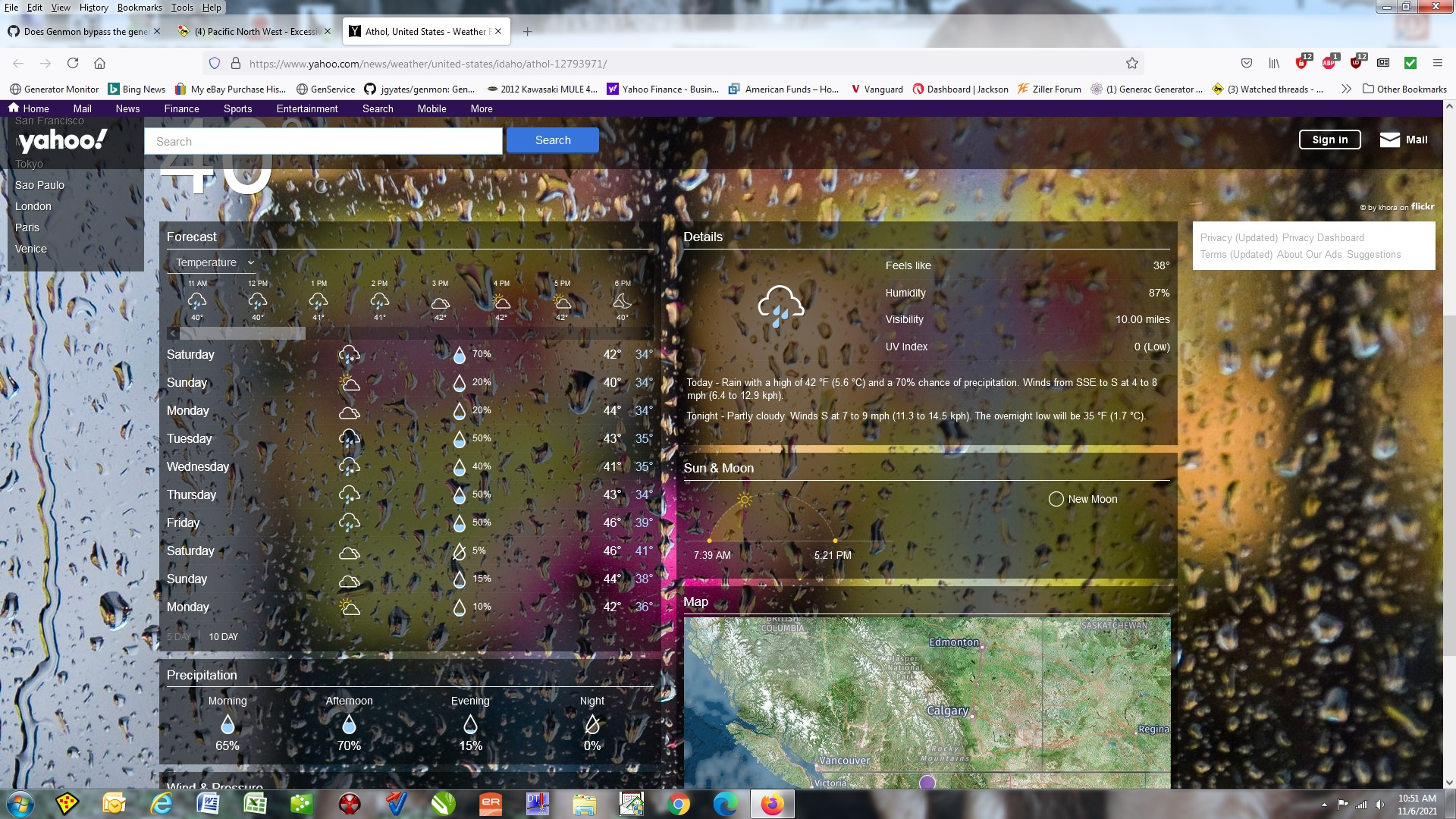Select London in the city list
Viewport: 1456px width, 819px height.
pyautogui.click(x=33, y=206)
